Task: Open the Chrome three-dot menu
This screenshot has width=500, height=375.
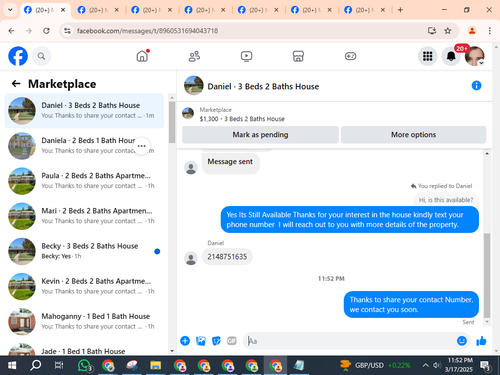Action: 489,31
